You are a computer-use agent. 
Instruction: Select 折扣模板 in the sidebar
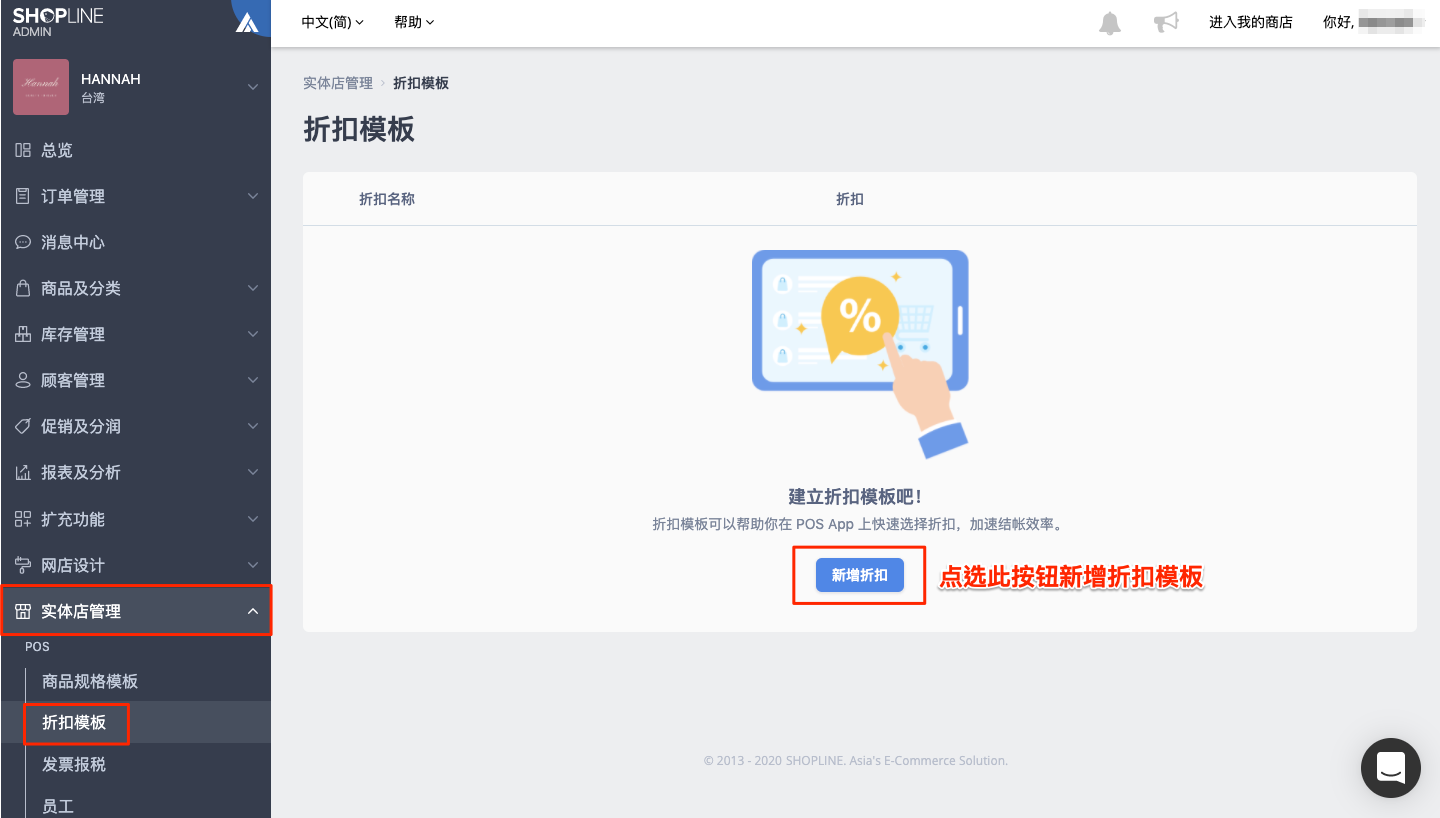(74, 722)
